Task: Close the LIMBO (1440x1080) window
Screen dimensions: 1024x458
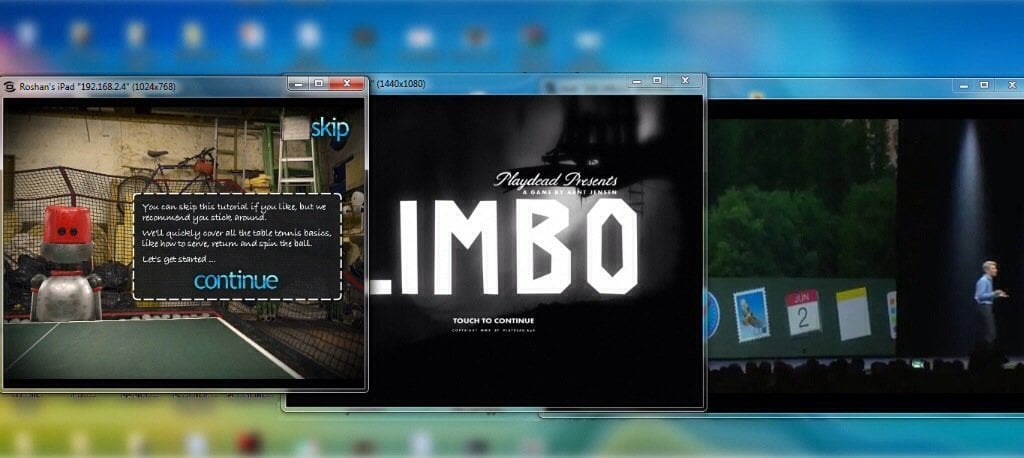Action: 684,81
